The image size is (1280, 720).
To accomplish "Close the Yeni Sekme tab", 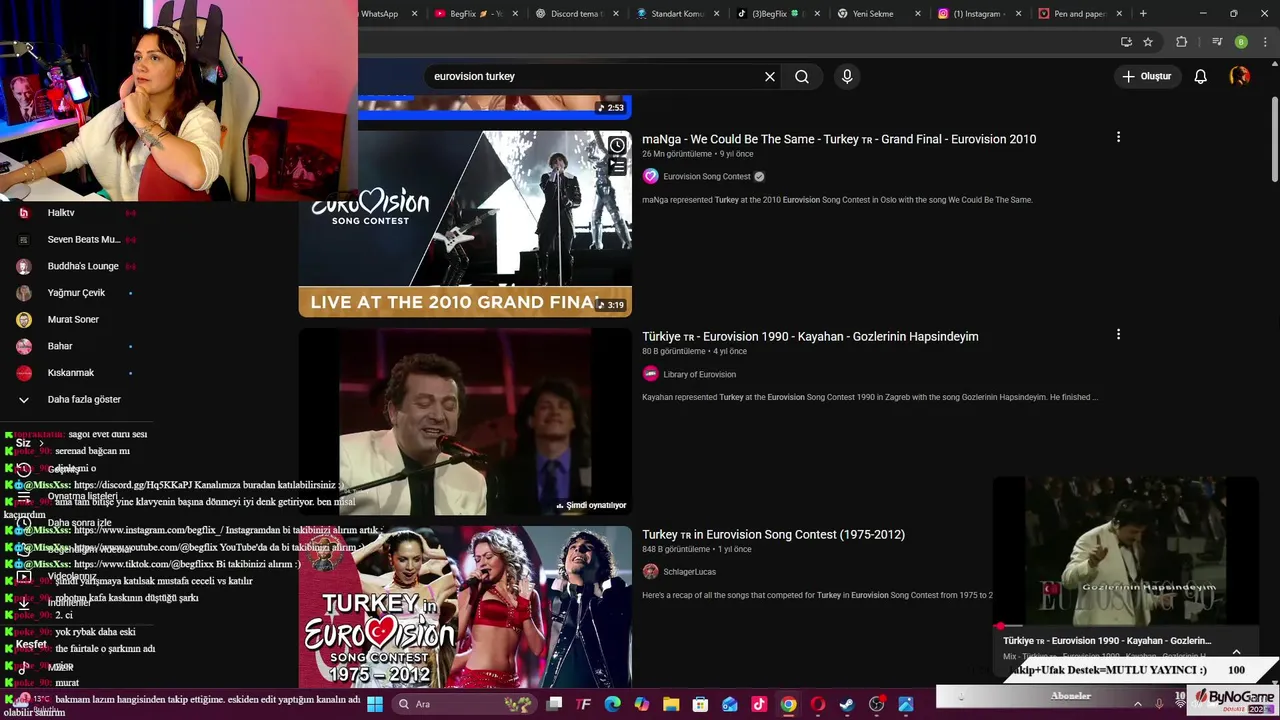I will tap(917, 14).
